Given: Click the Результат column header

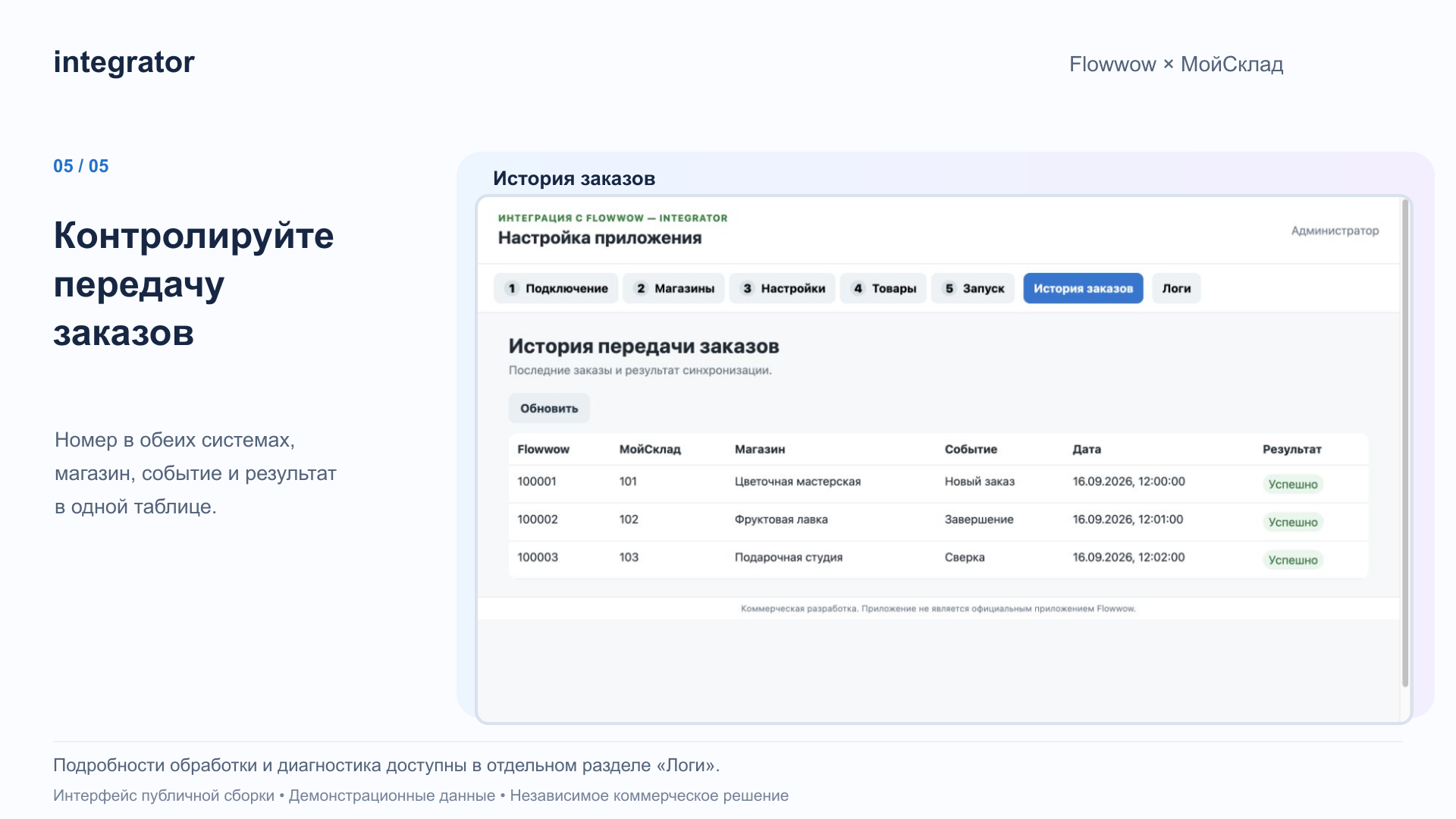Looking at the screenshot, I should pos(1292,449).
